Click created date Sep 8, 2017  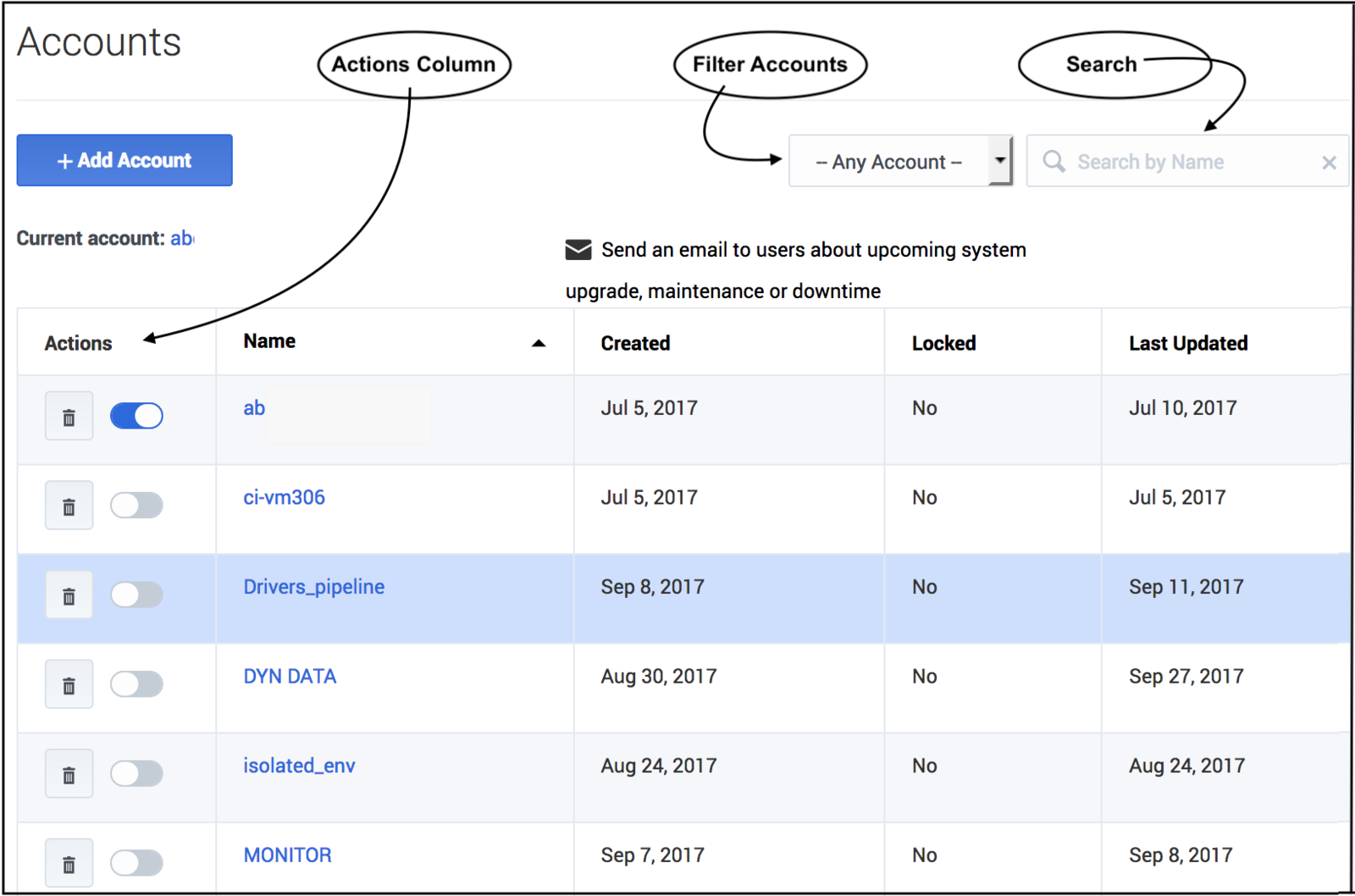652,587
